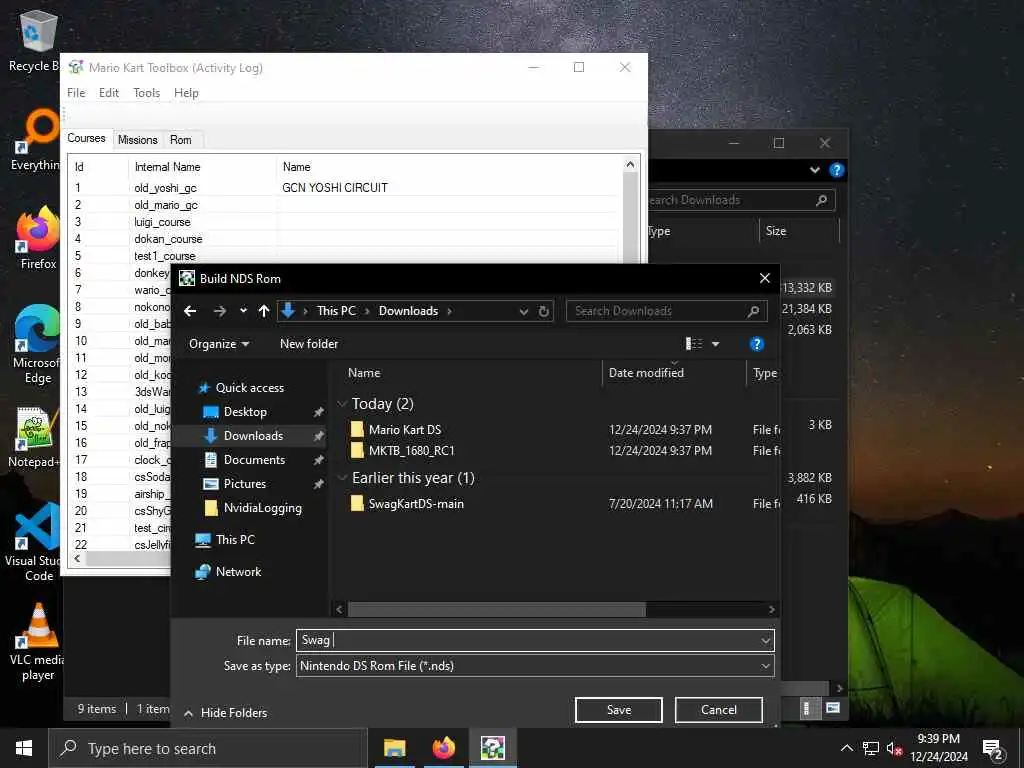The image size is (1024, 768).
Task: Switch Explorer to large icons view
Action: click(833, 708)
